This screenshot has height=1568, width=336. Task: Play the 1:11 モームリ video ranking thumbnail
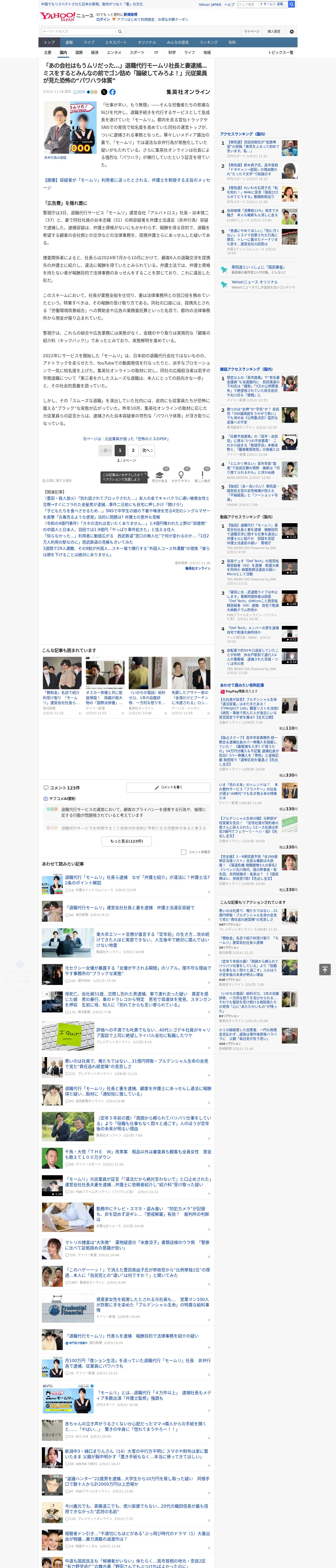point(290,531)
